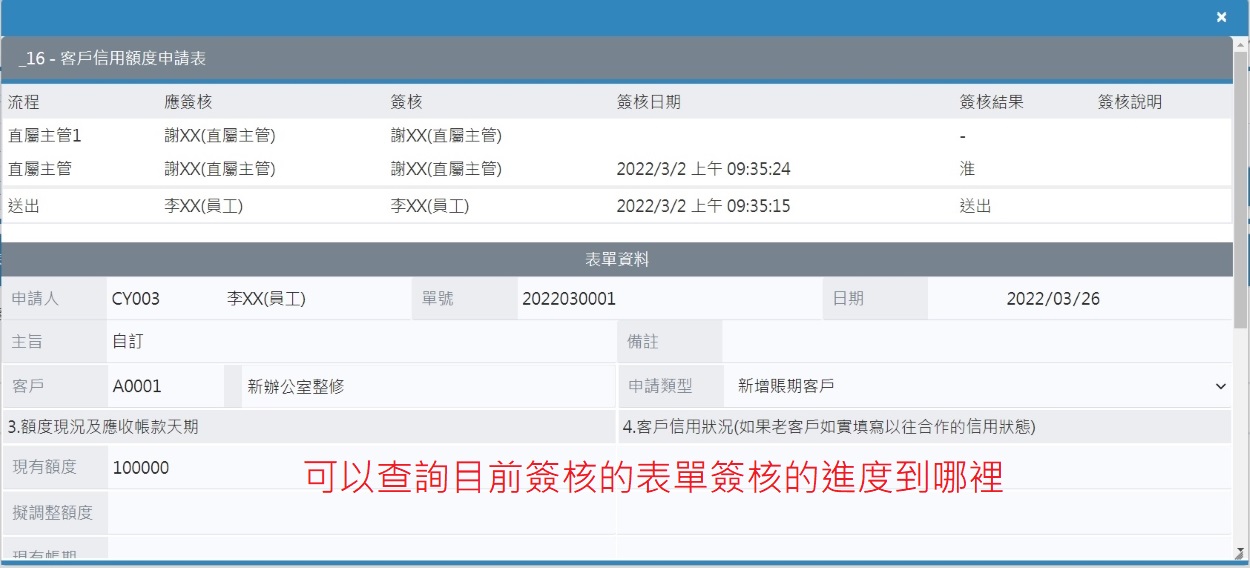Click the empty 備註 input field

coord(976,341)
